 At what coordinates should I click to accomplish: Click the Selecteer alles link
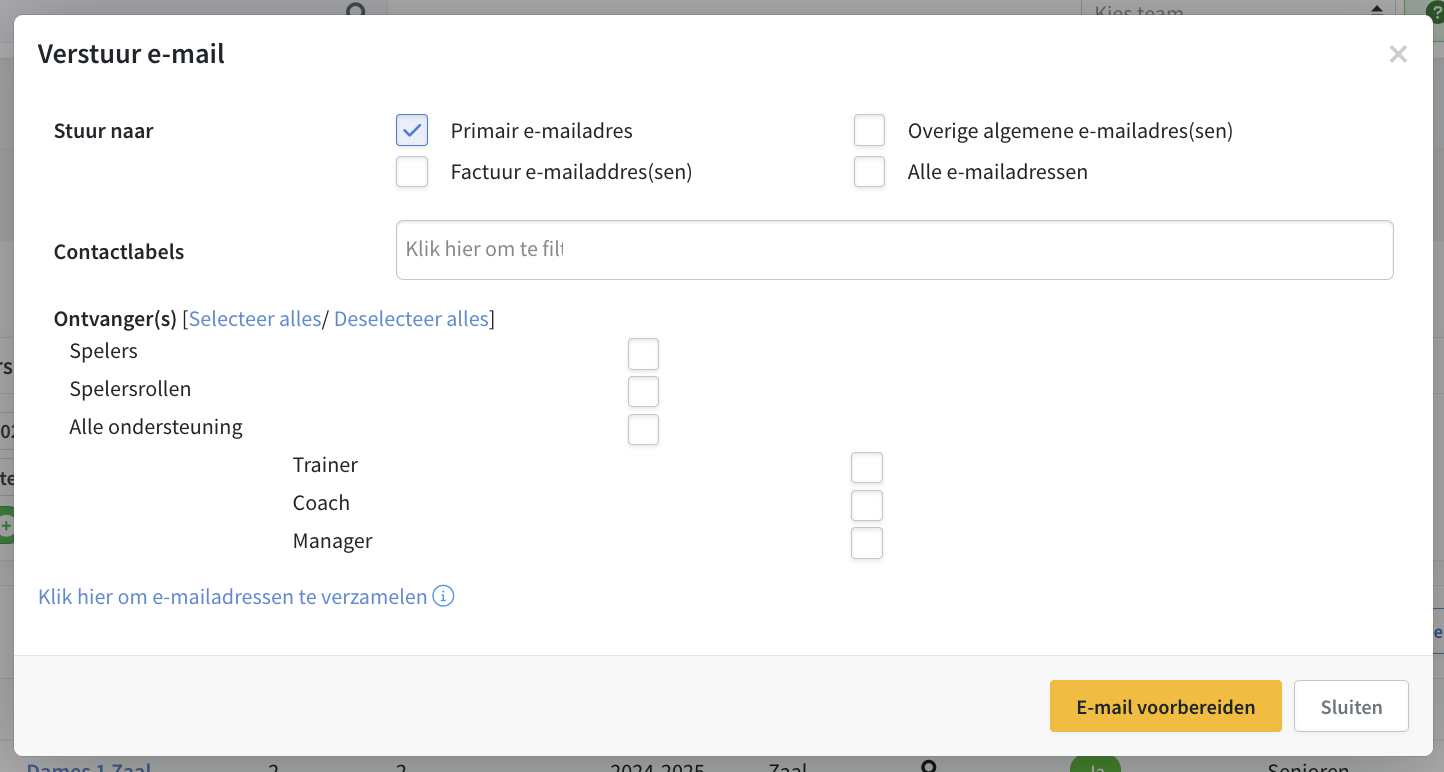click(255, 319)
